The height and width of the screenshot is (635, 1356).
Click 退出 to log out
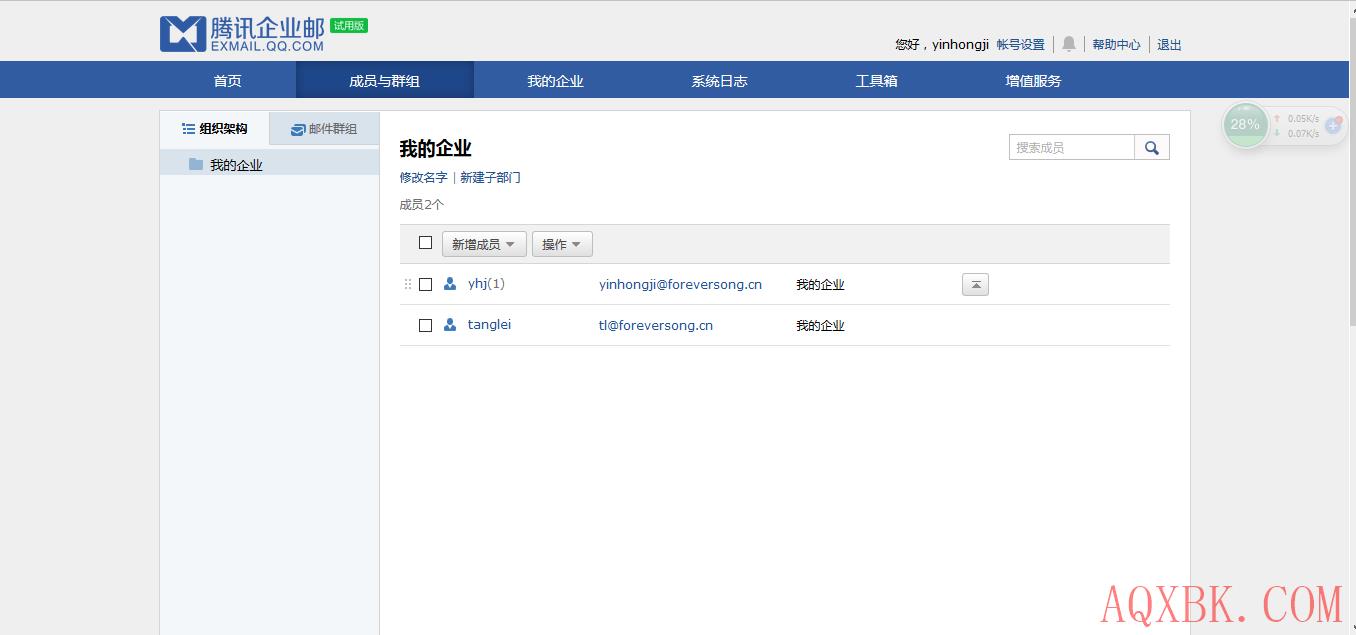1169,44
